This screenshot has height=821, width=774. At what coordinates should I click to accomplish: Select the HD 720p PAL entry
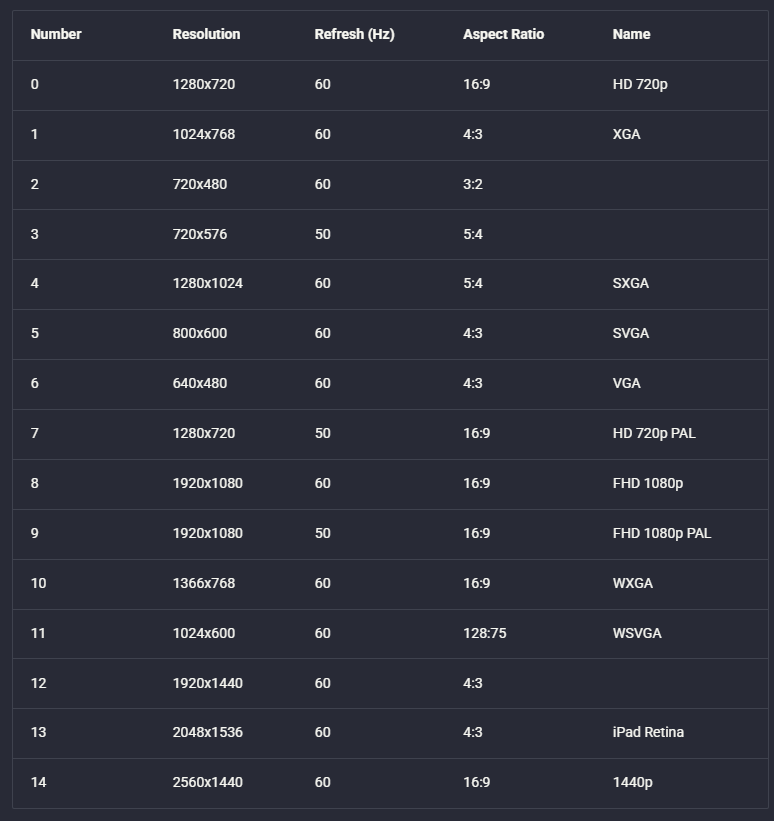[654, 434]
